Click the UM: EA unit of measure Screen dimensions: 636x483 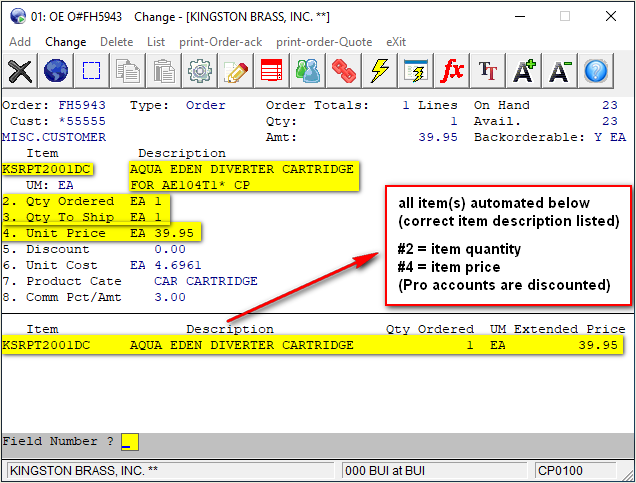(x=50, y=185)
